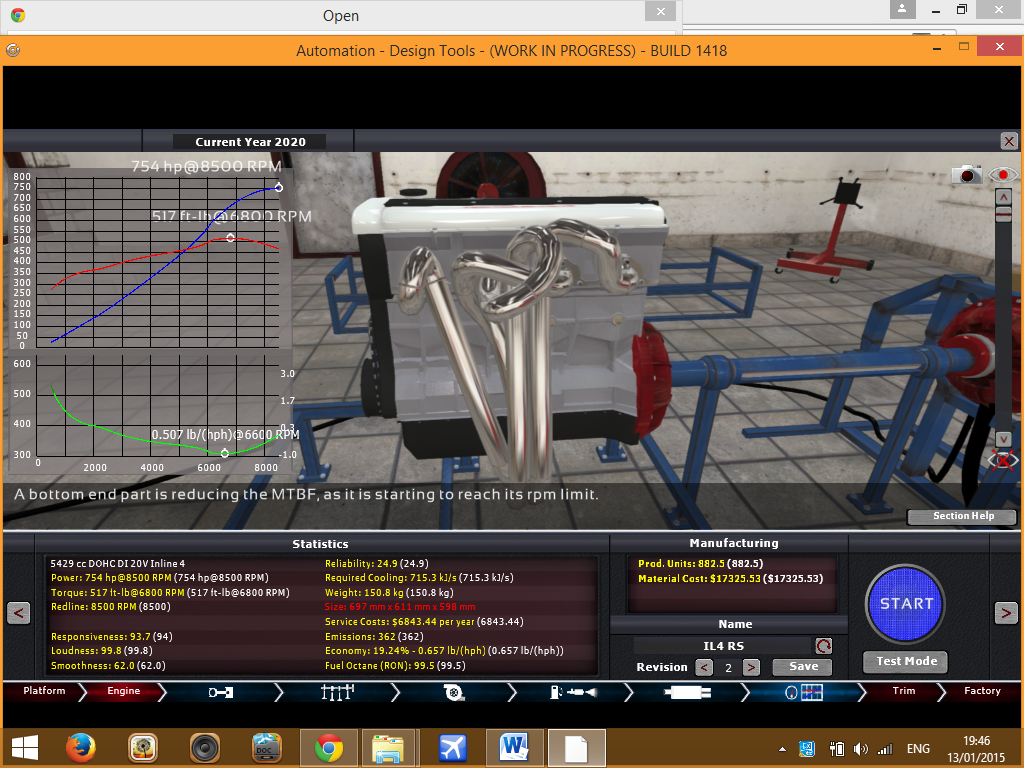Show hidden system tray icons
The image size is (1024, 768).
(782, 749)
